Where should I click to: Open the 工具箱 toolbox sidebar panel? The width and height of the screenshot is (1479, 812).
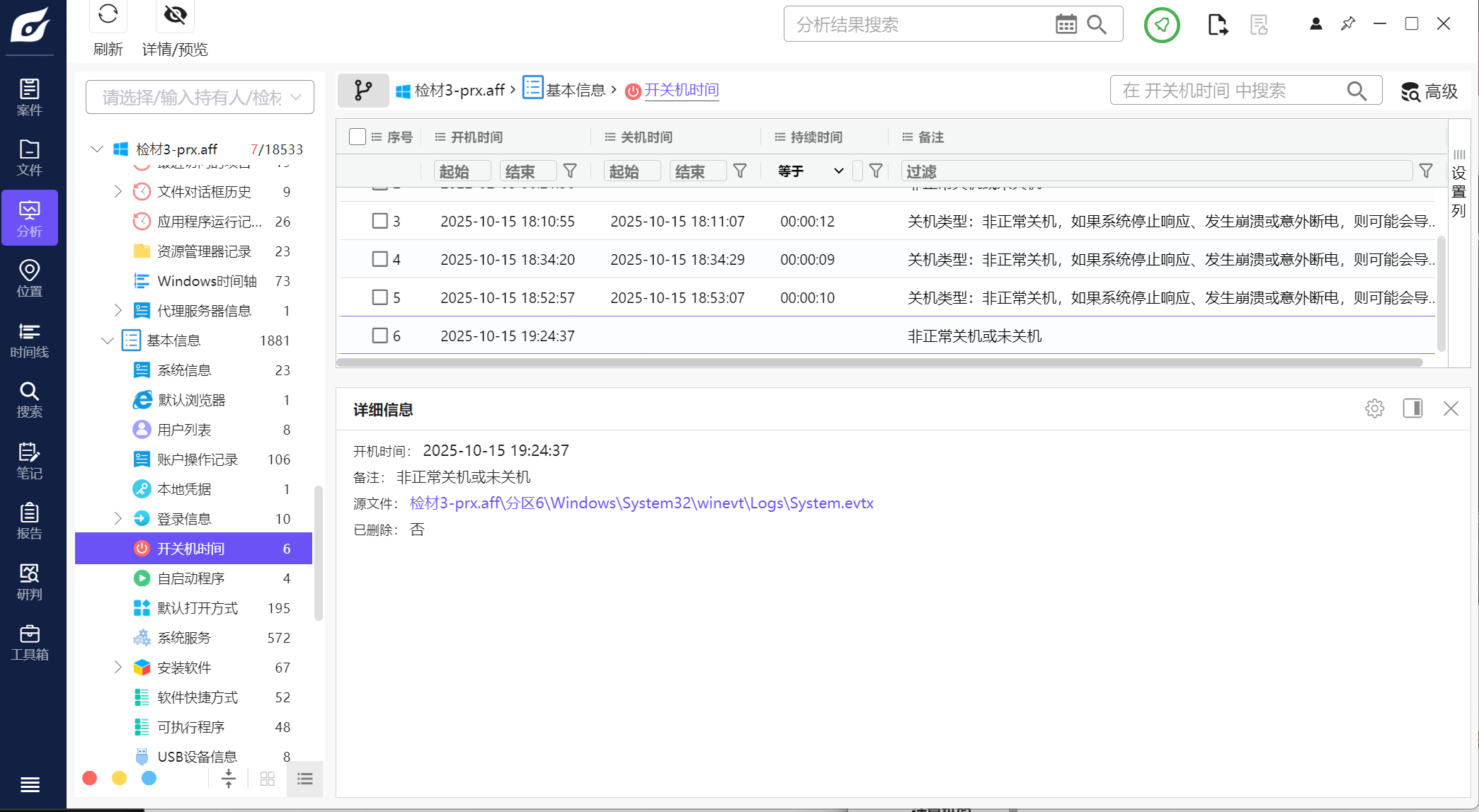(x=29, y=643)
